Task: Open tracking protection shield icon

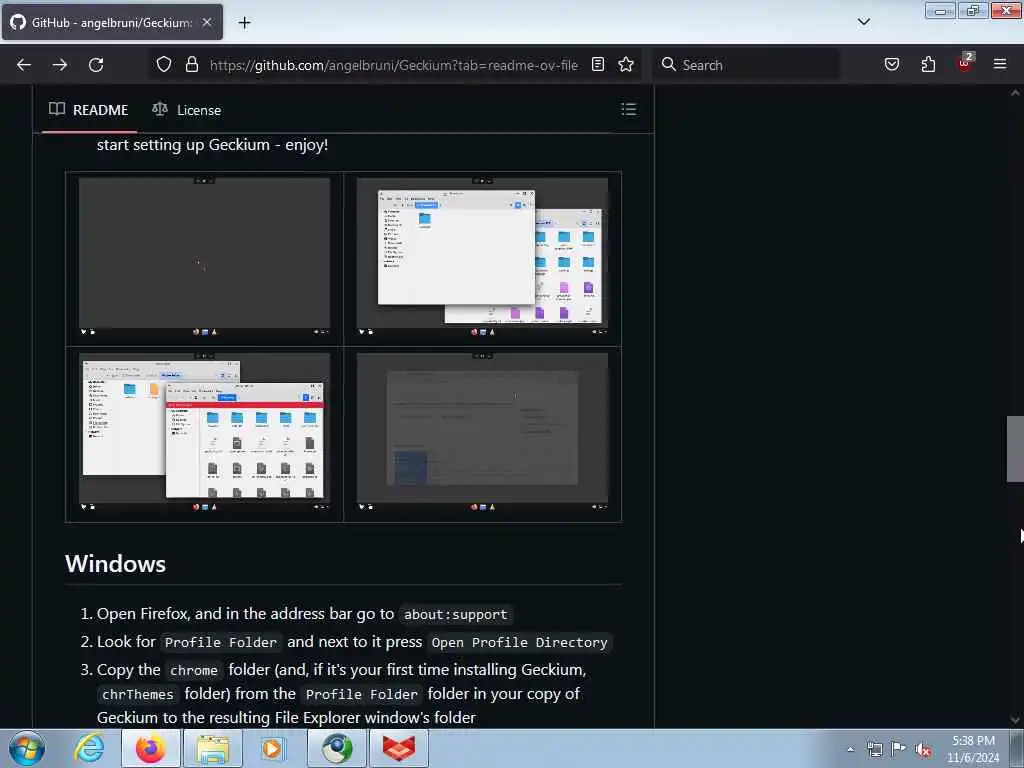Action: 164,65
